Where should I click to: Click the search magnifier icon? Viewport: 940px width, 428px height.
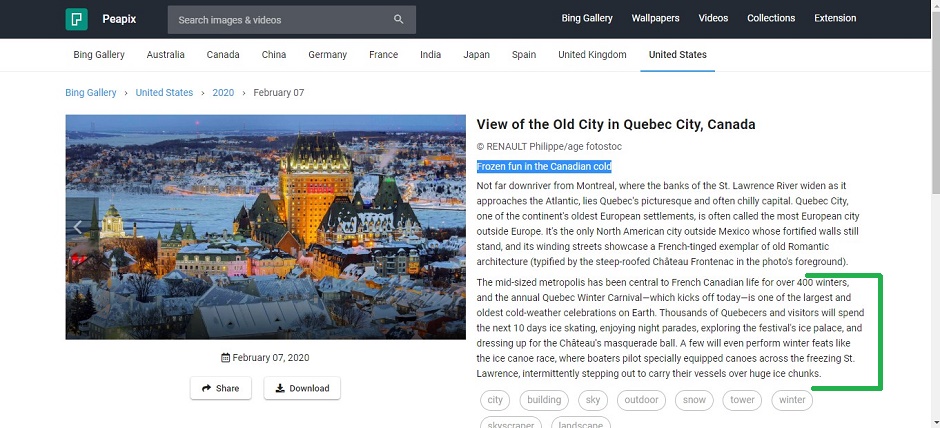[x=399, y=20]
